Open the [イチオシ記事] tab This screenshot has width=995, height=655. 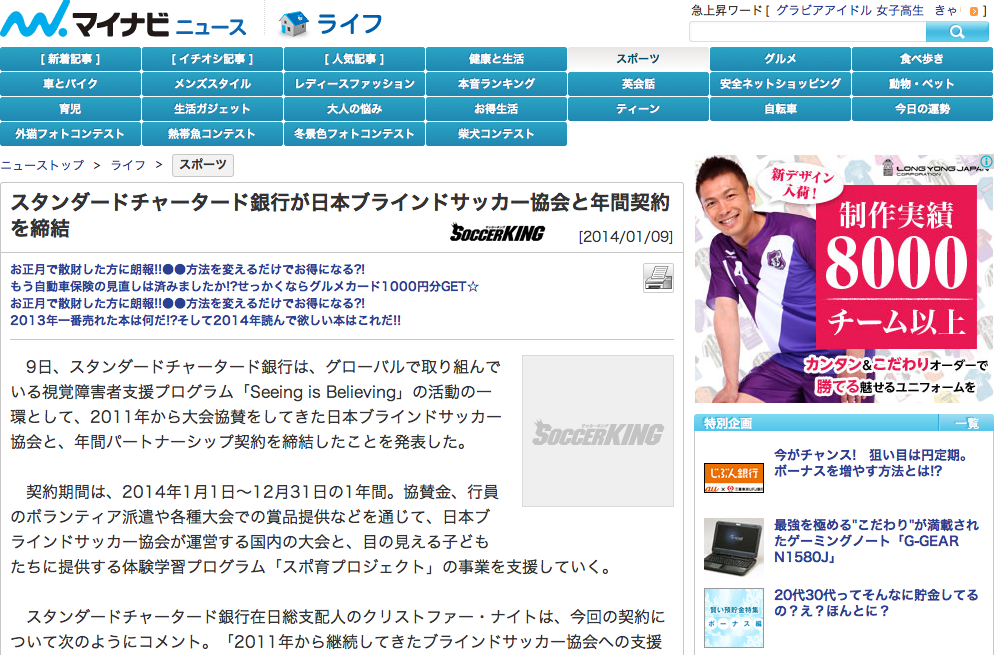pyautogui.click(x=213, y=59)
